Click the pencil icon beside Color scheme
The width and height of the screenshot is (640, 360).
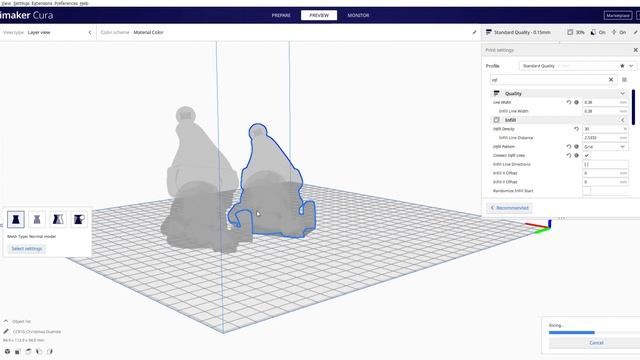[474, 32]
